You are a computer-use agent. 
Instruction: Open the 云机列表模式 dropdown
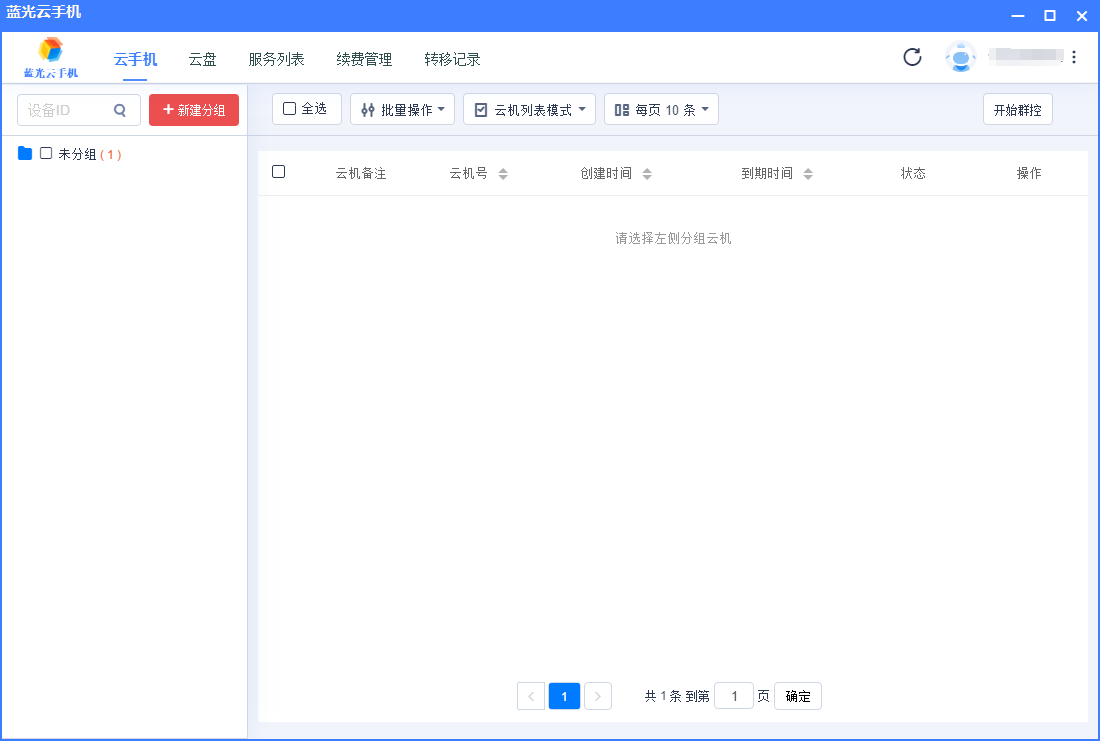coord(529,110)
